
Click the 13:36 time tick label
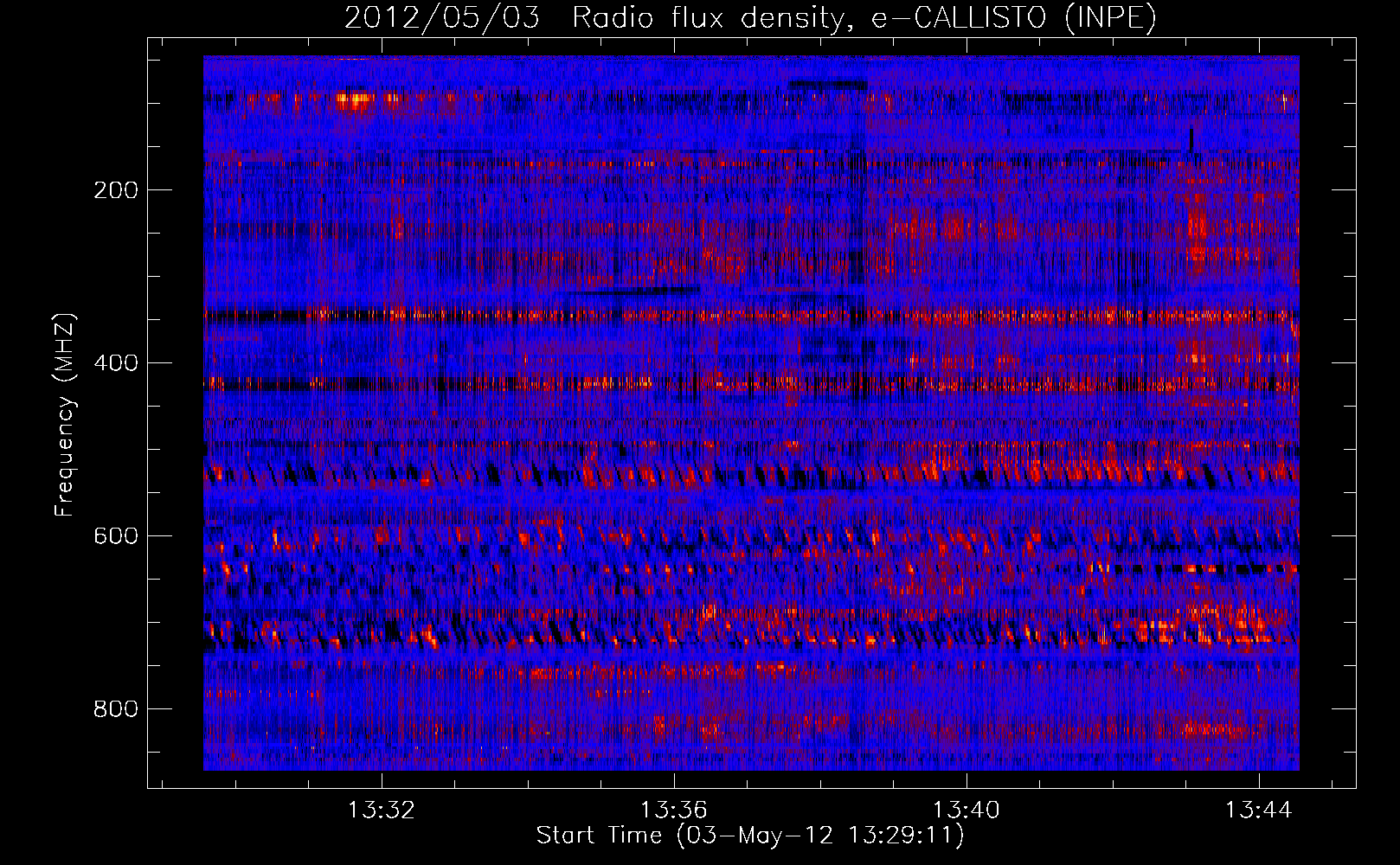pos(674,811)
